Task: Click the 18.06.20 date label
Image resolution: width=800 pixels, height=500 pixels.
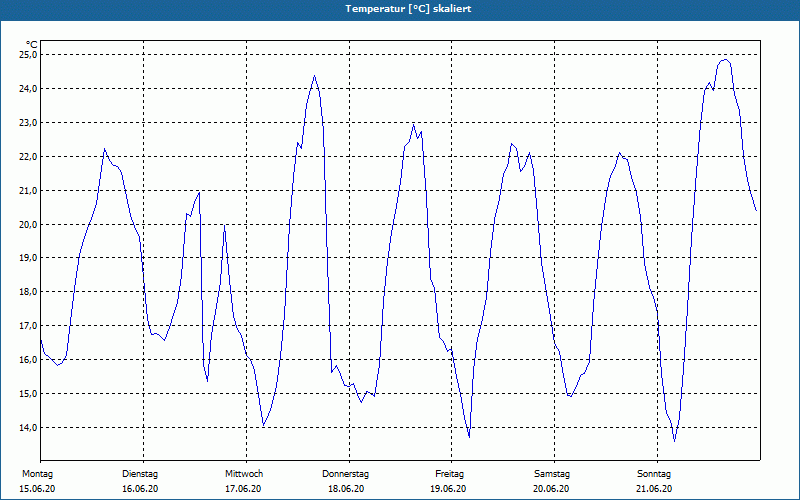Action: click(x=346, y=489)
